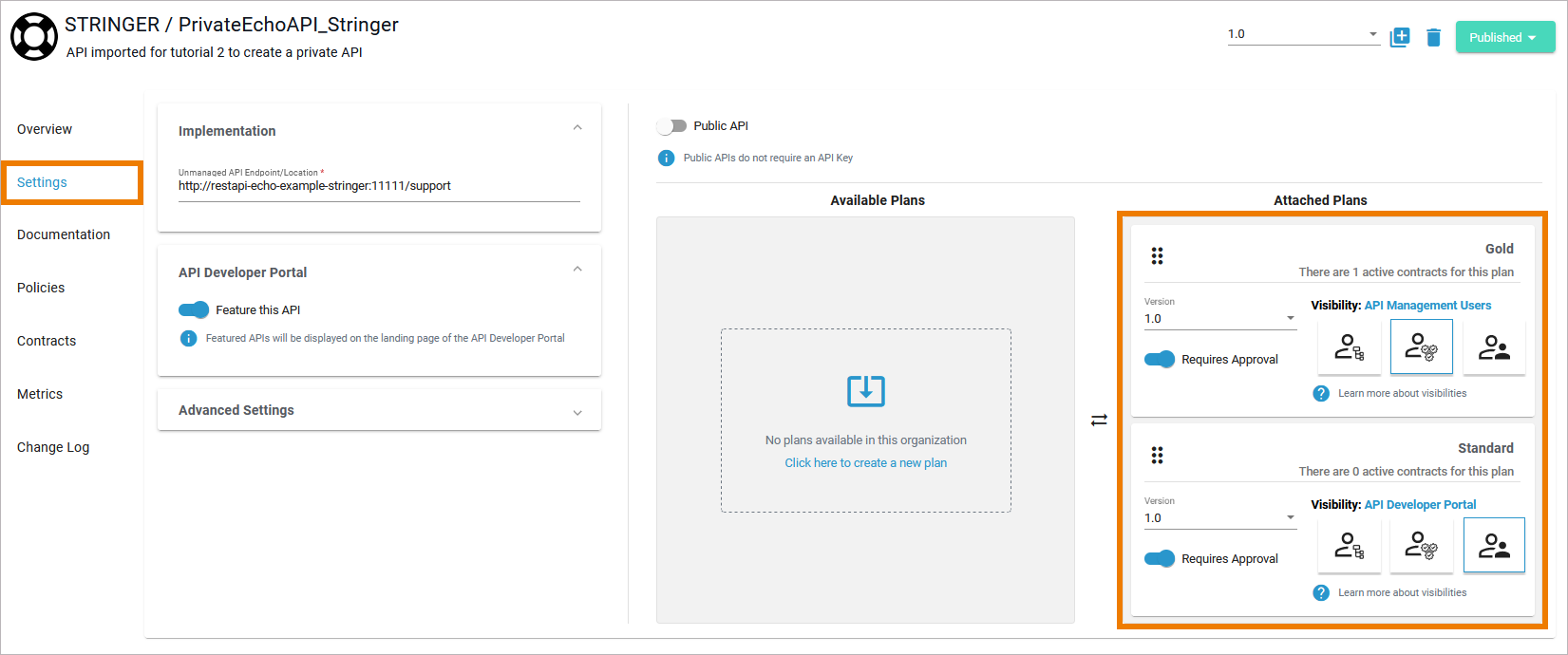
Task: Click the swap arrows between plan lists
Action: [x=1099, y=420]
